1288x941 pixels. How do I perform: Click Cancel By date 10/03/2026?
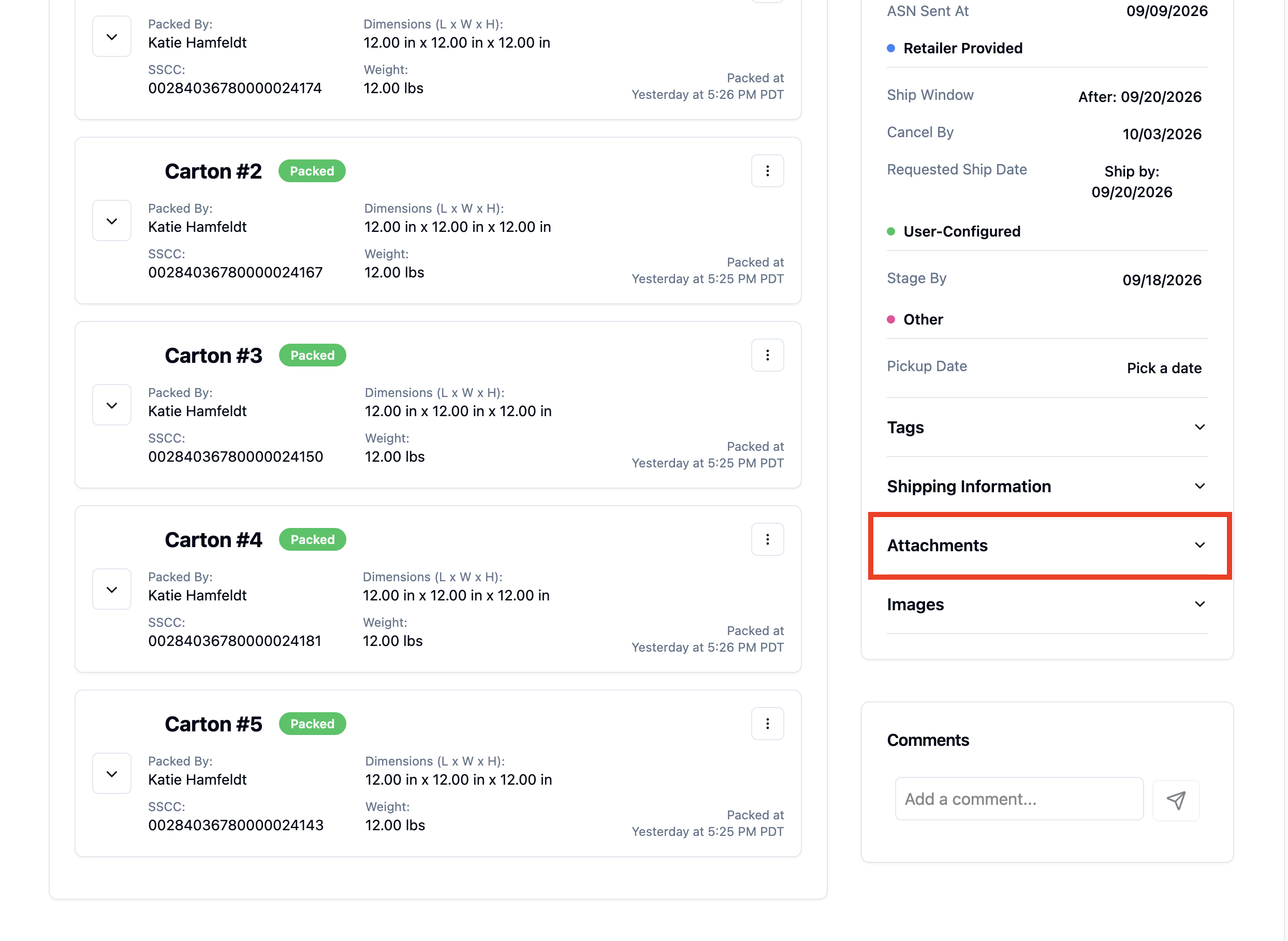pos(1162,134)
